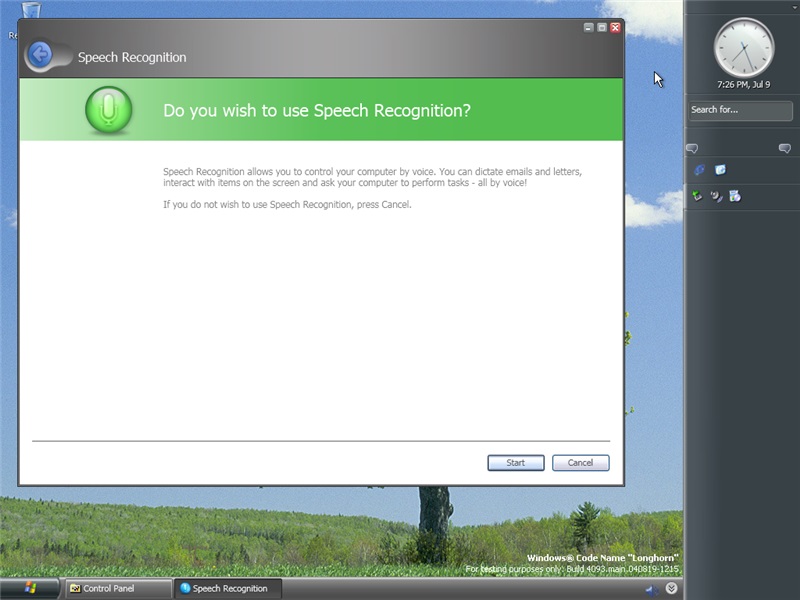
Task: Focus the sidebar 'Search for...' box
Action: [740, 110]
